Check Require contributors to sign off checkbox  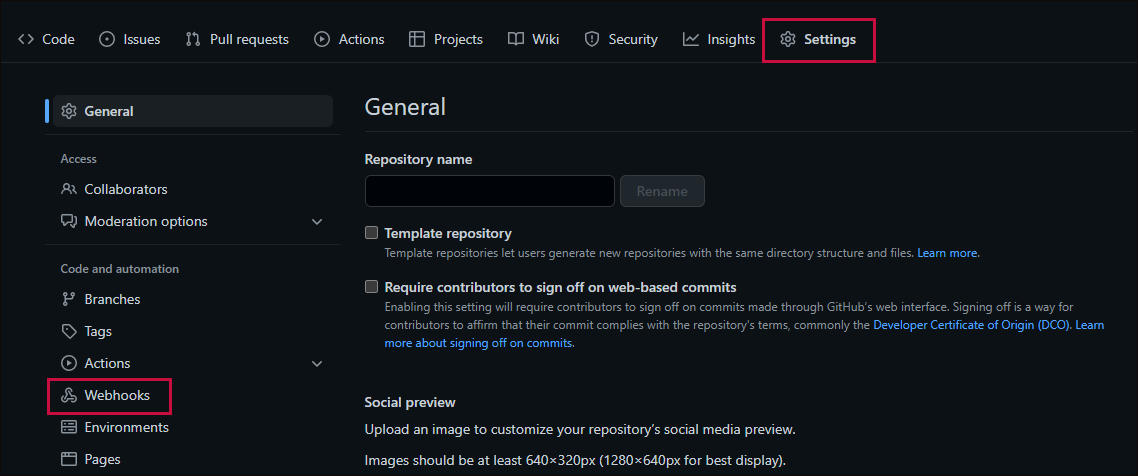pos(371,287)
